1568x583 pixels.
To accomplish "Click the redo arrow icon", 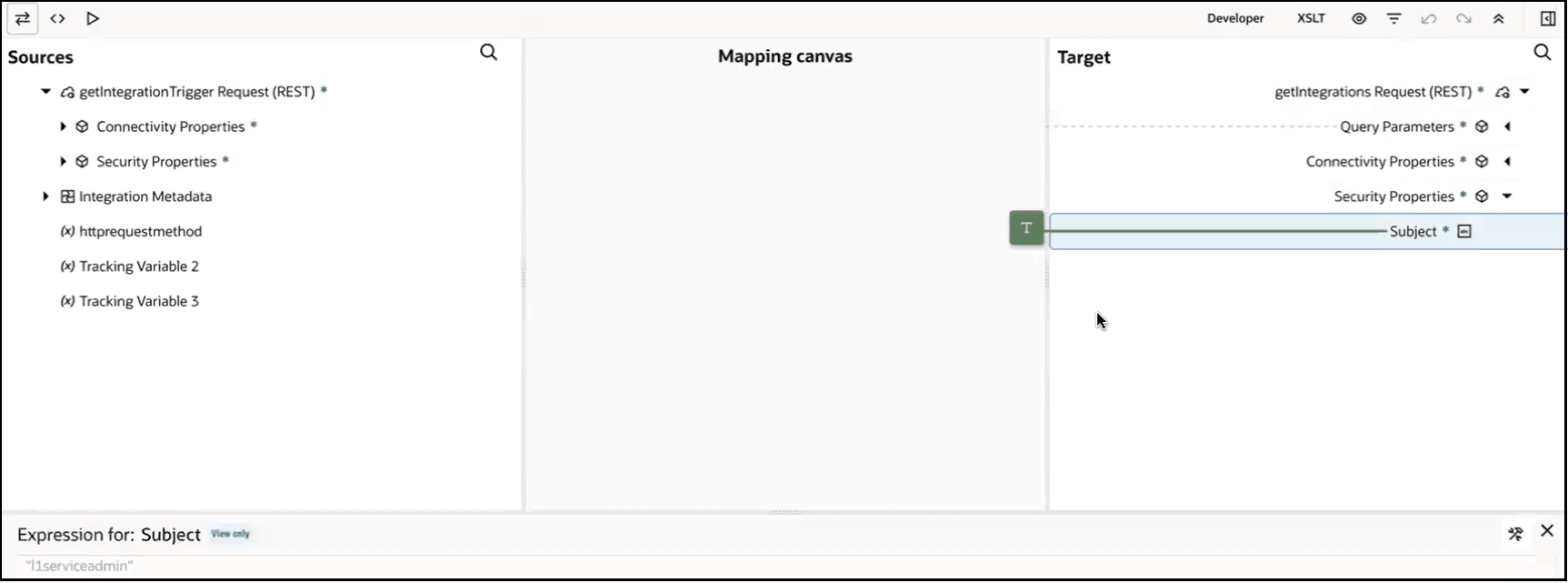I will tap(1463, 18).
